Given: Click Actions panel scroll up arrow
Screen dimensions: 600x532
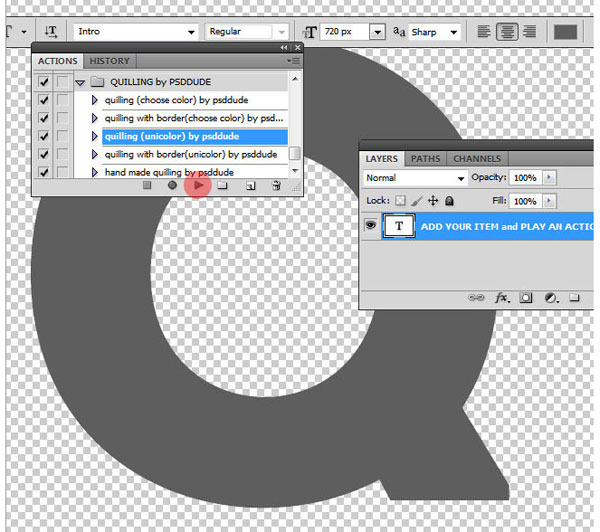Looking at the screenshot, I should (x=295, y=78).
